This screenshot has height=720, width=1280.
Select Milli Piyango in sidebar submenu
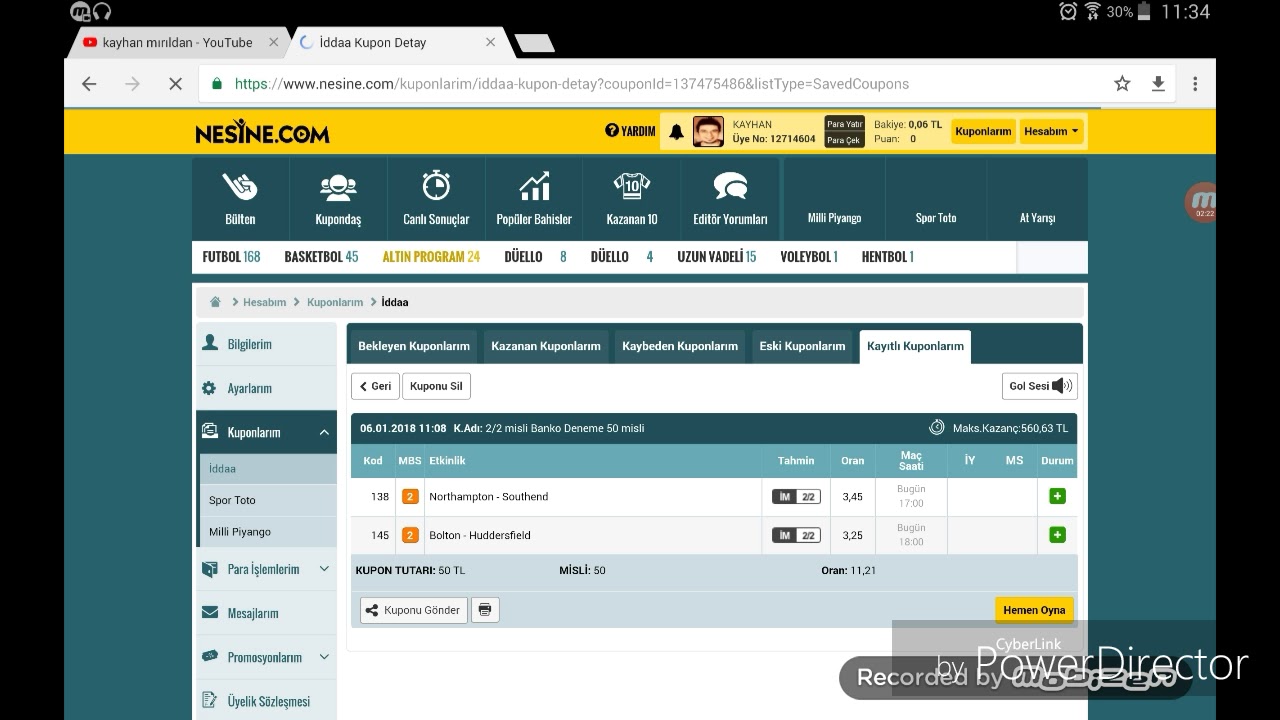268,532
